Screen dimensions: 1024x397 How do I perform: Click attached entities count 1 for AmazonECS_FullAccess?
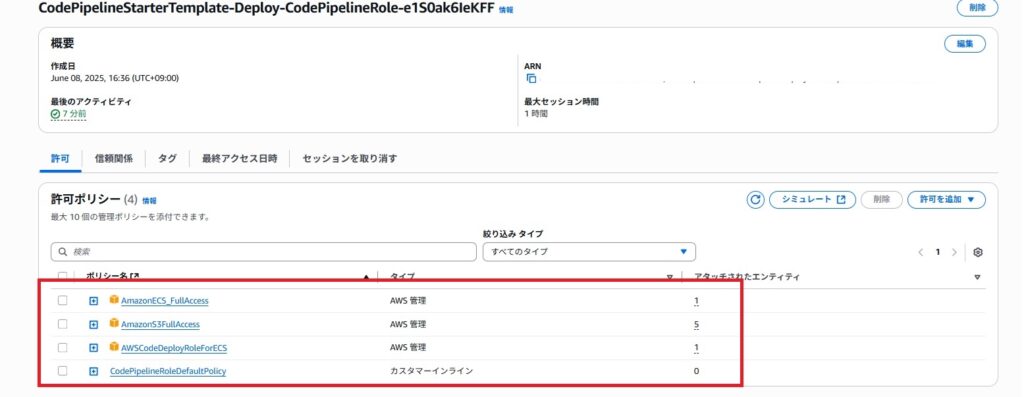(x=697, y=301)
